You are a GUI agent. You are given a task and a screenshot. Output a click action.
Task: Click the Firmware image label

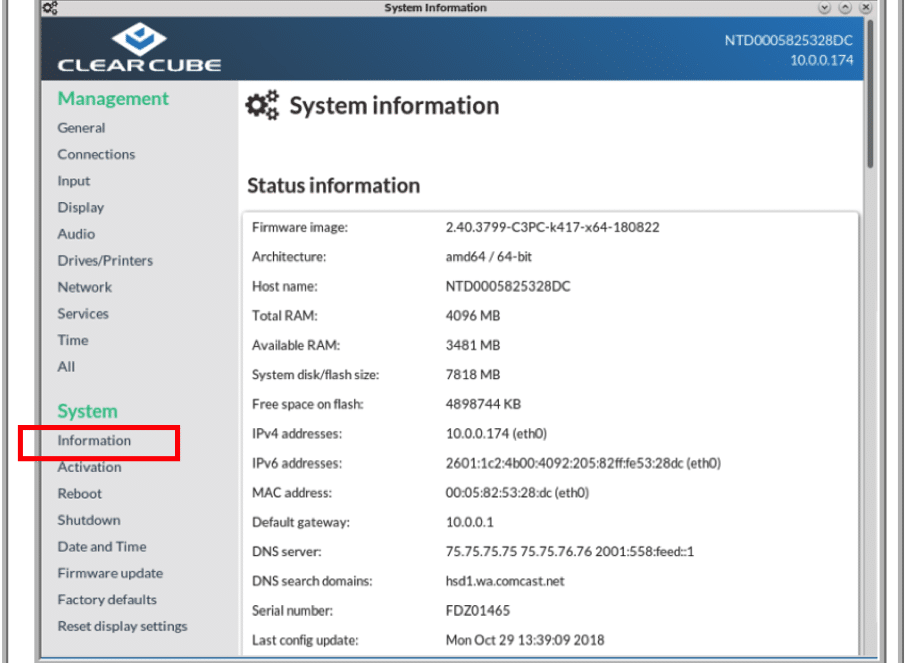click(x=300, y=227)
